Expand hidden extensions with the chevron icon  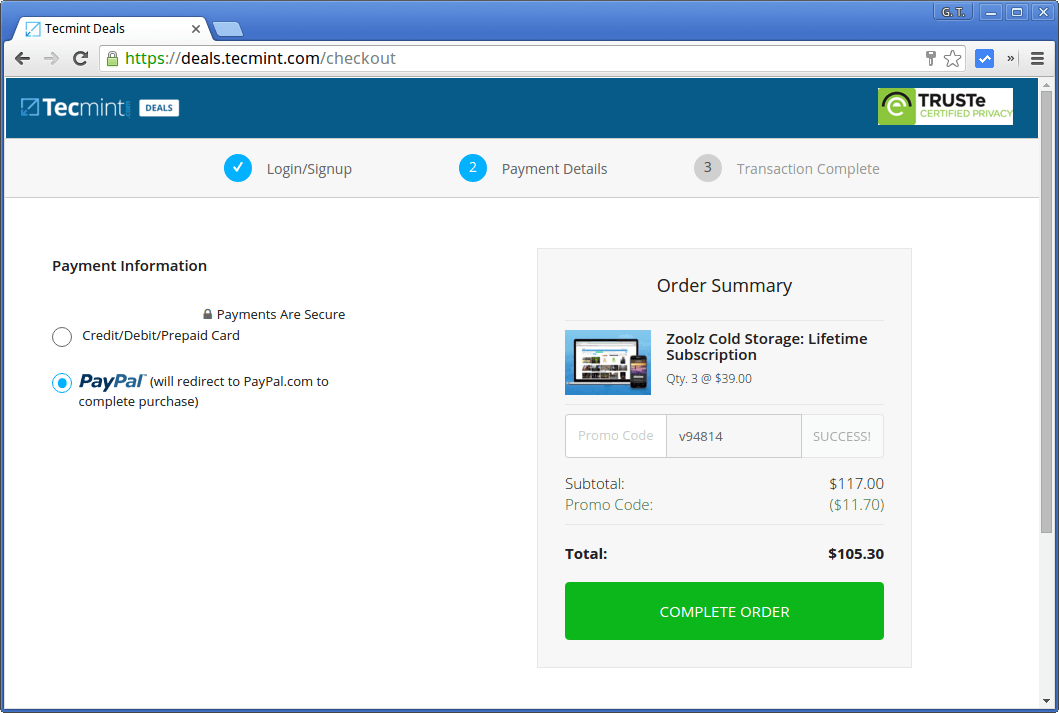coord(1010,58)
